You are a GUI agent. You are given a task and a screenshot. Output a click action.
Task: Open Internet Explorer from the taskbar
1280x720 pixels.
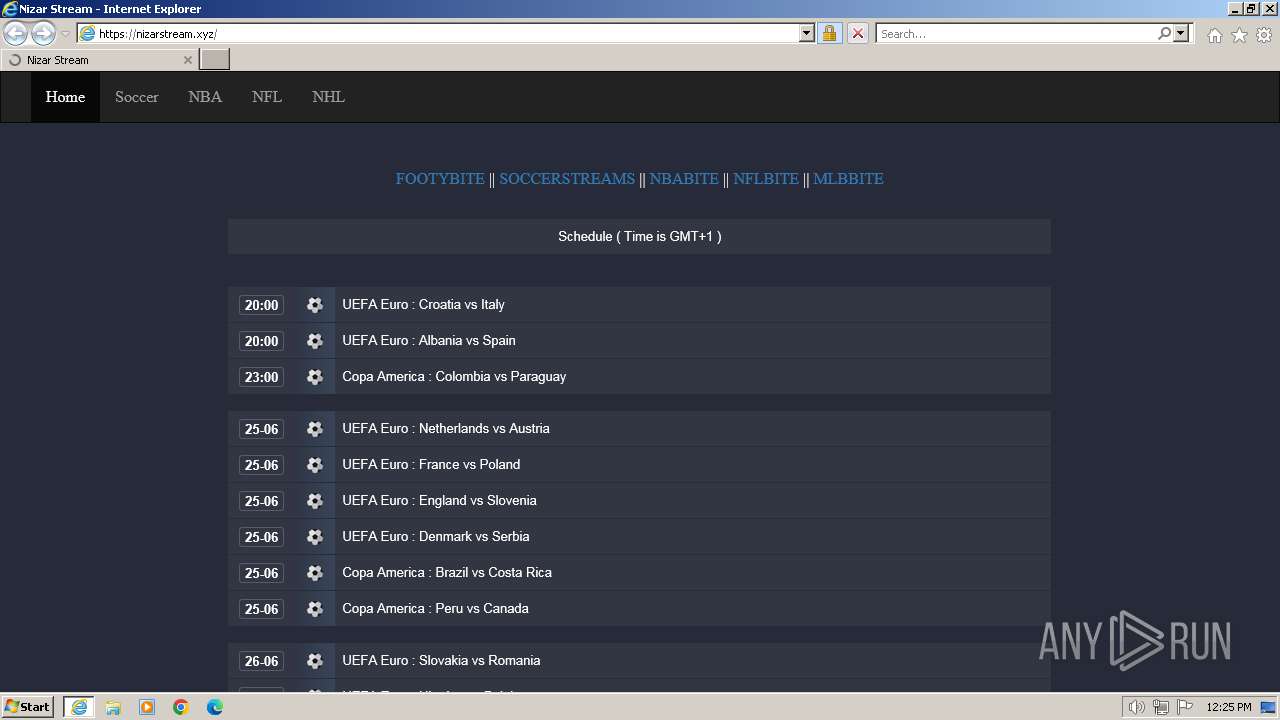[78, 707]
